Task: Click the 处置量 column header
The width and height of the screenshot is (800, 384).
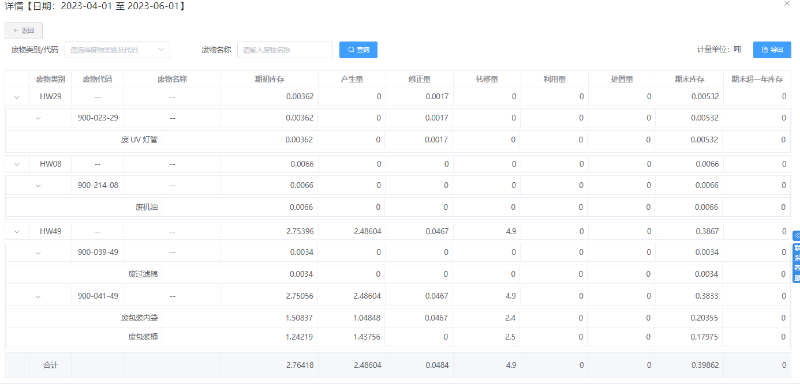Action: coord(622,79)
